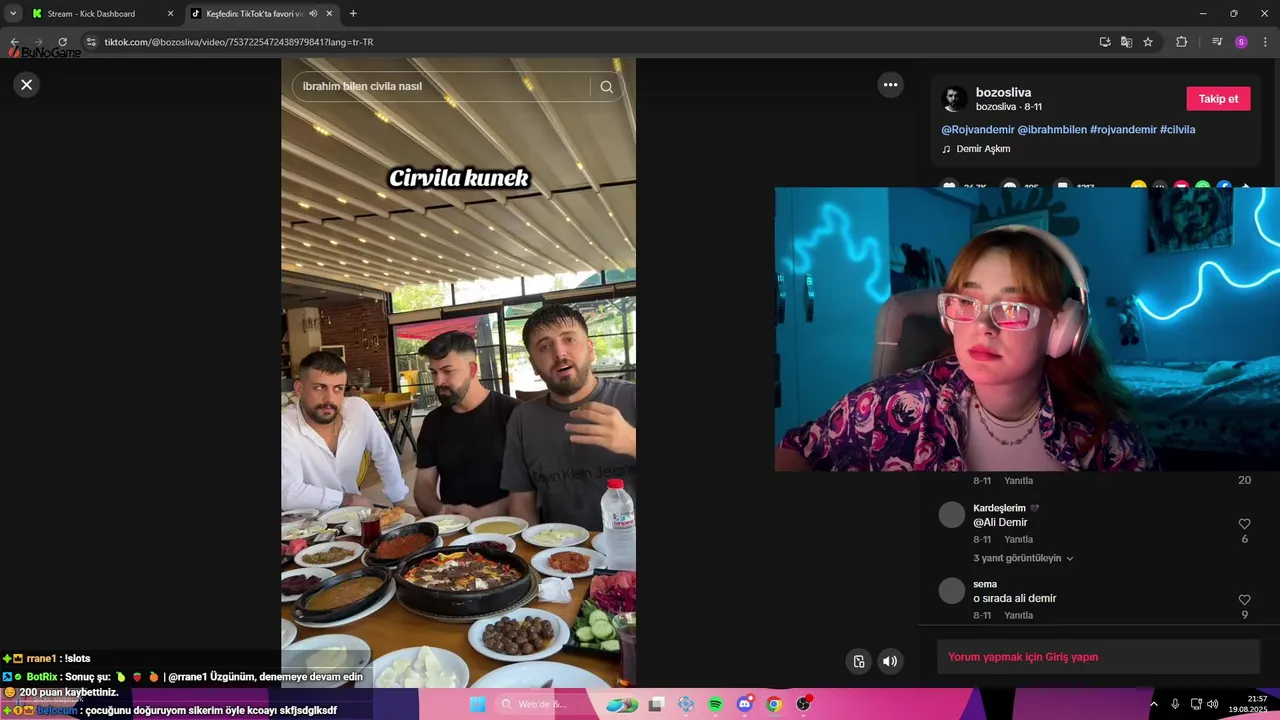Click @Ali Demir mention in comment
Image resolution: width=1280 pixels, height=720 pixels.
1000,523
